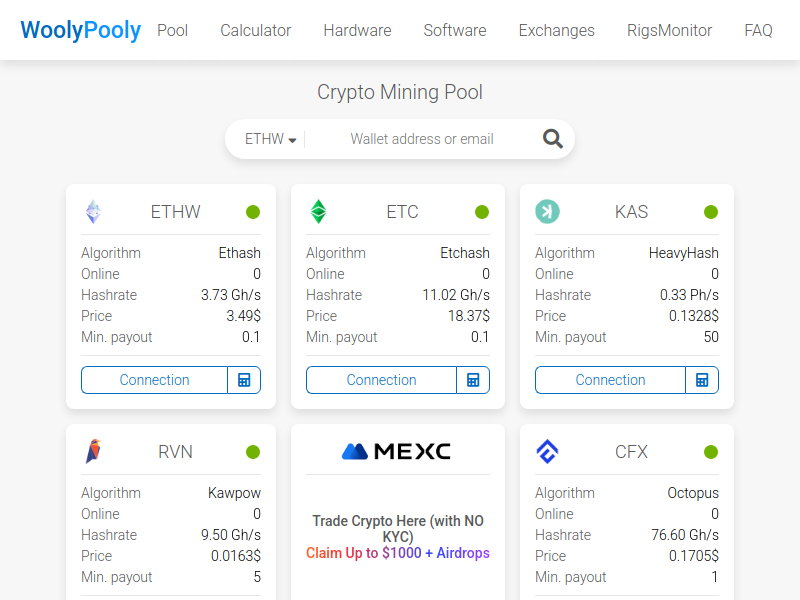Click the CFX Conflux logo icon
Image resolution: width=800 pixels, height=600 pixels.
click(x=547, y=452)
